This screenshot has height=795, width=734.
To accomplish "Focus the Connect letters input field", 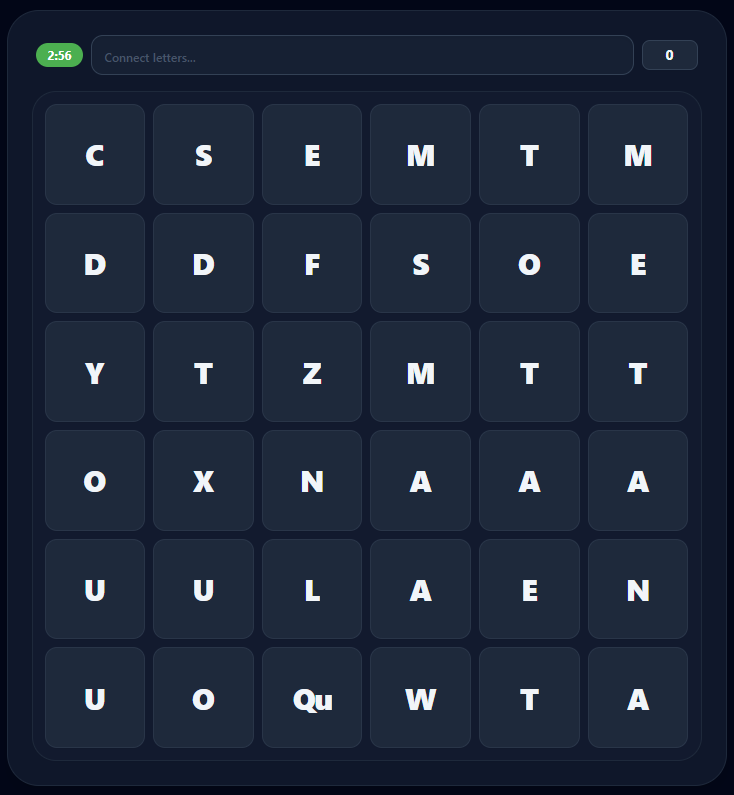I will coord(362,56).
